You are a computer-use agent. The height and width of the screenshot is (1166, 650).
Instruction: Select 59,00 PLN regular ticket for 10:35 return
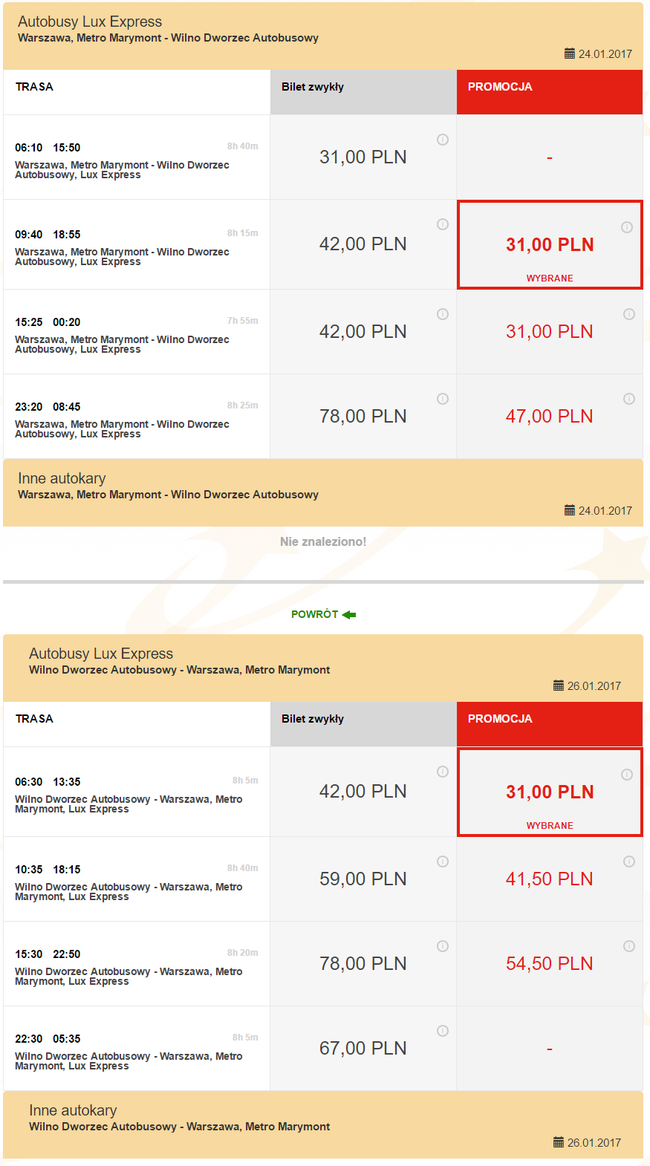pos(363,879)
